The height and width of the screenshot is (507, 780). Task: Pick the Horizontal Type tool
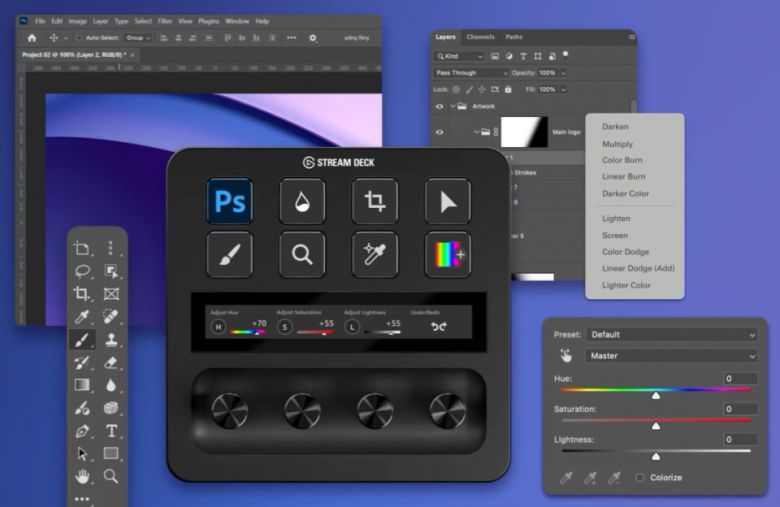pyautogui.click(x=111, y=431)
